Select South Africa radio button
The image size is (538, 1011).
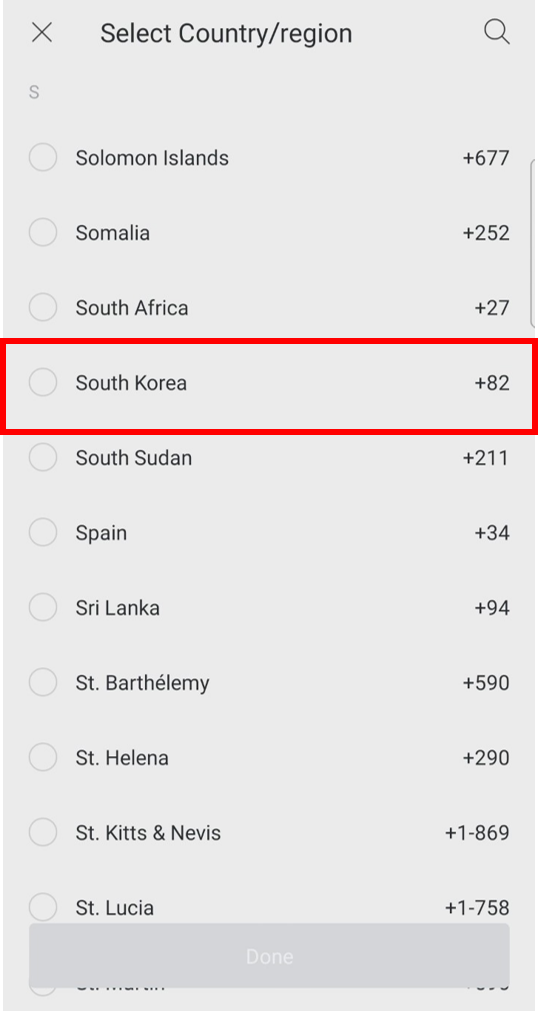[43, 308]
